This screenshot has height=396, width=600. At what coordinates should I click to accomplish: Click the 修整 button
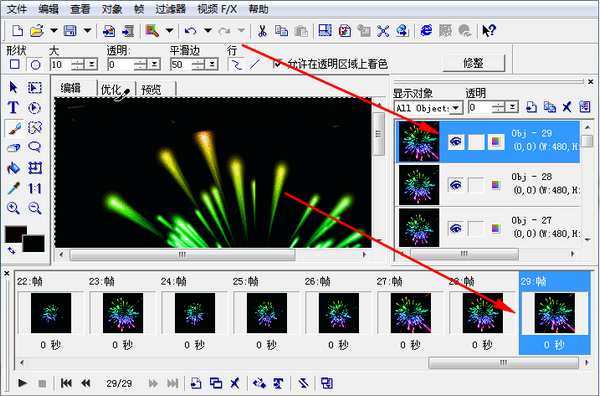[473, 63]
